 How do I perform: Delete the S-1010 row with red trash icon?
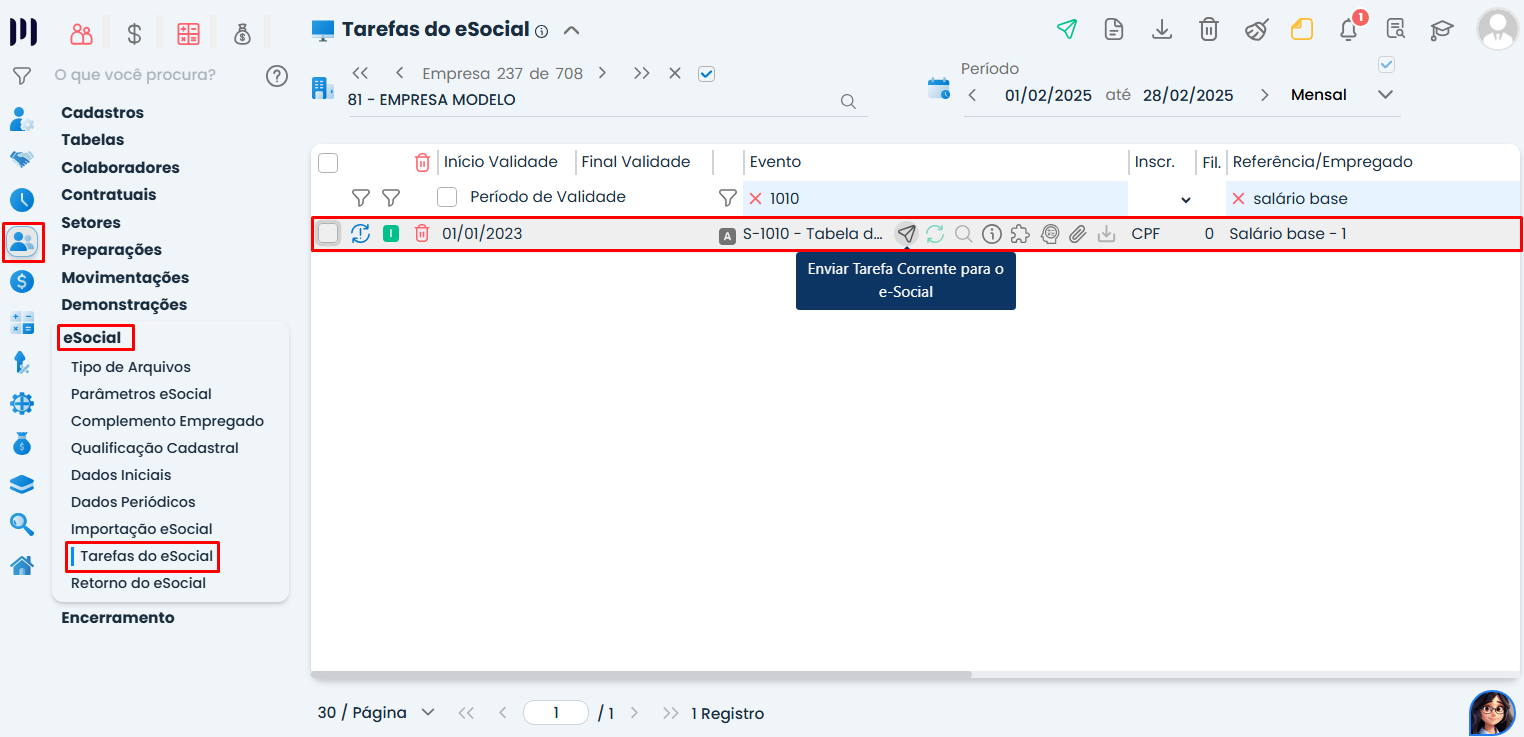point(422,233)
